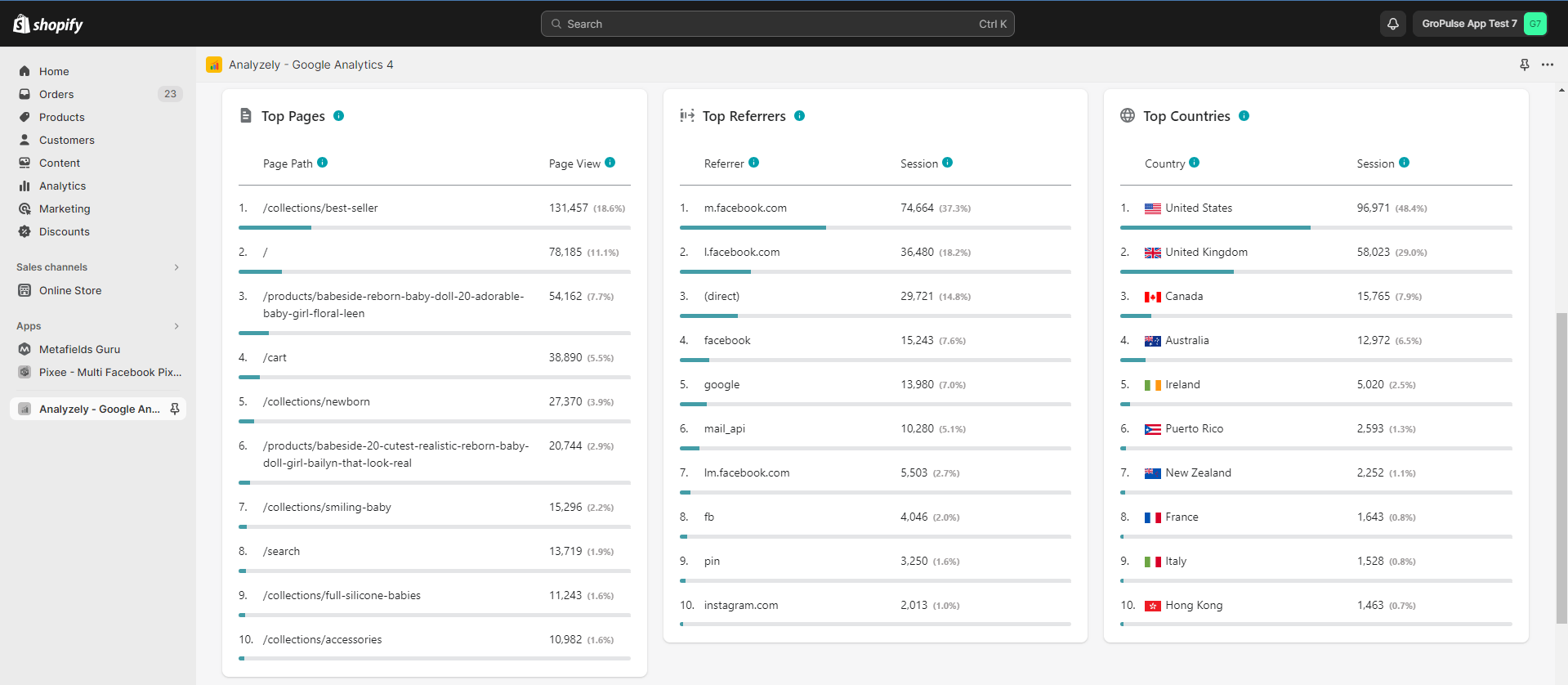Click l.facebook.com referrer

click(x=742, y=253)
